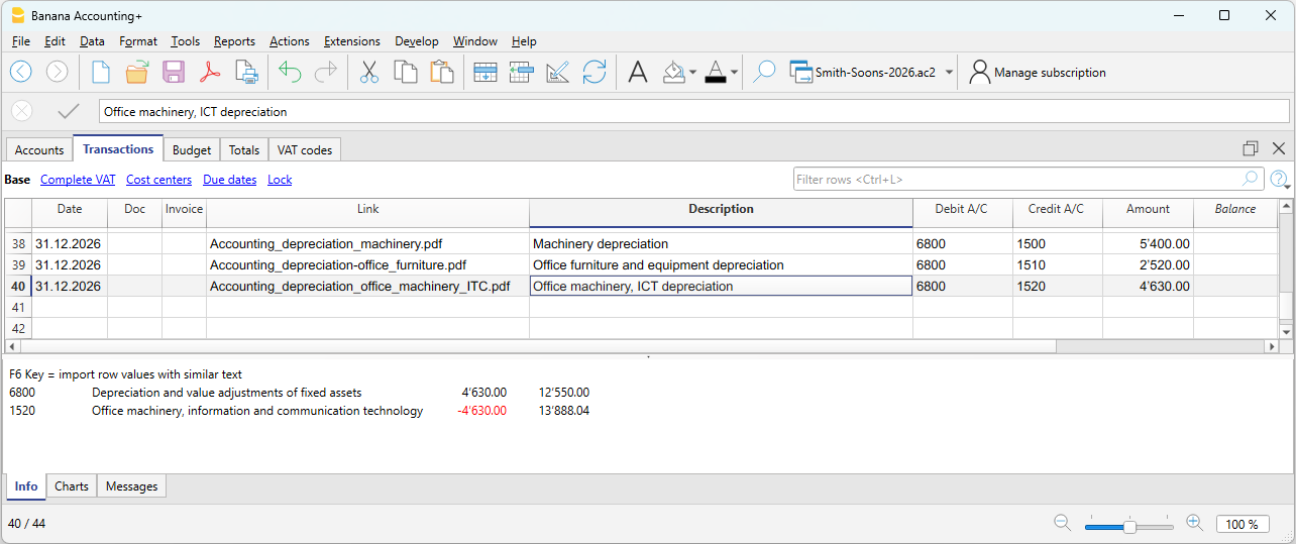Open the Reports menu
This screenshot has height=544, width=1296.
click(234, 41)
